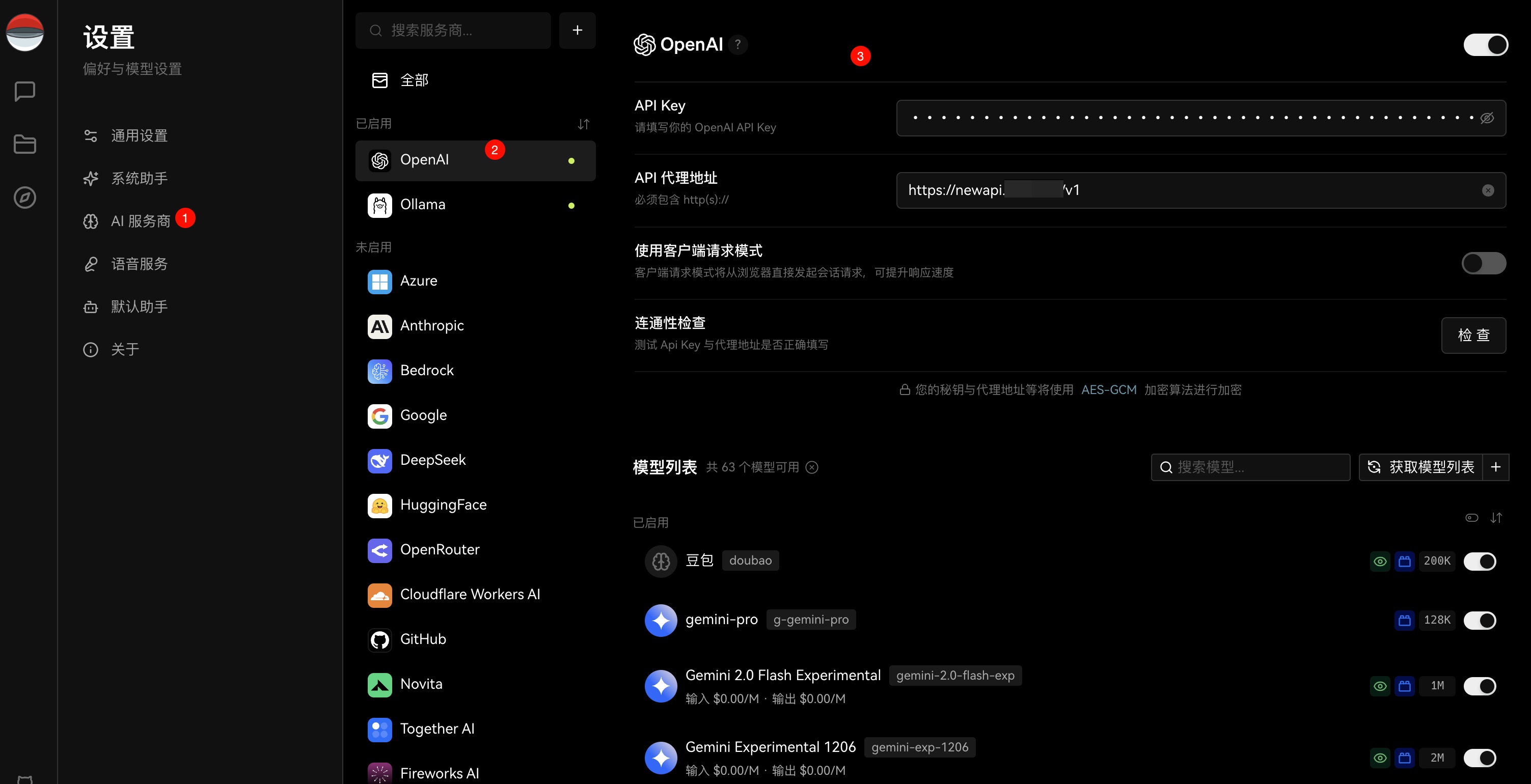Clear model list with circled x icon
This screenshot has height=784, width=1531.
click(812, 467)
